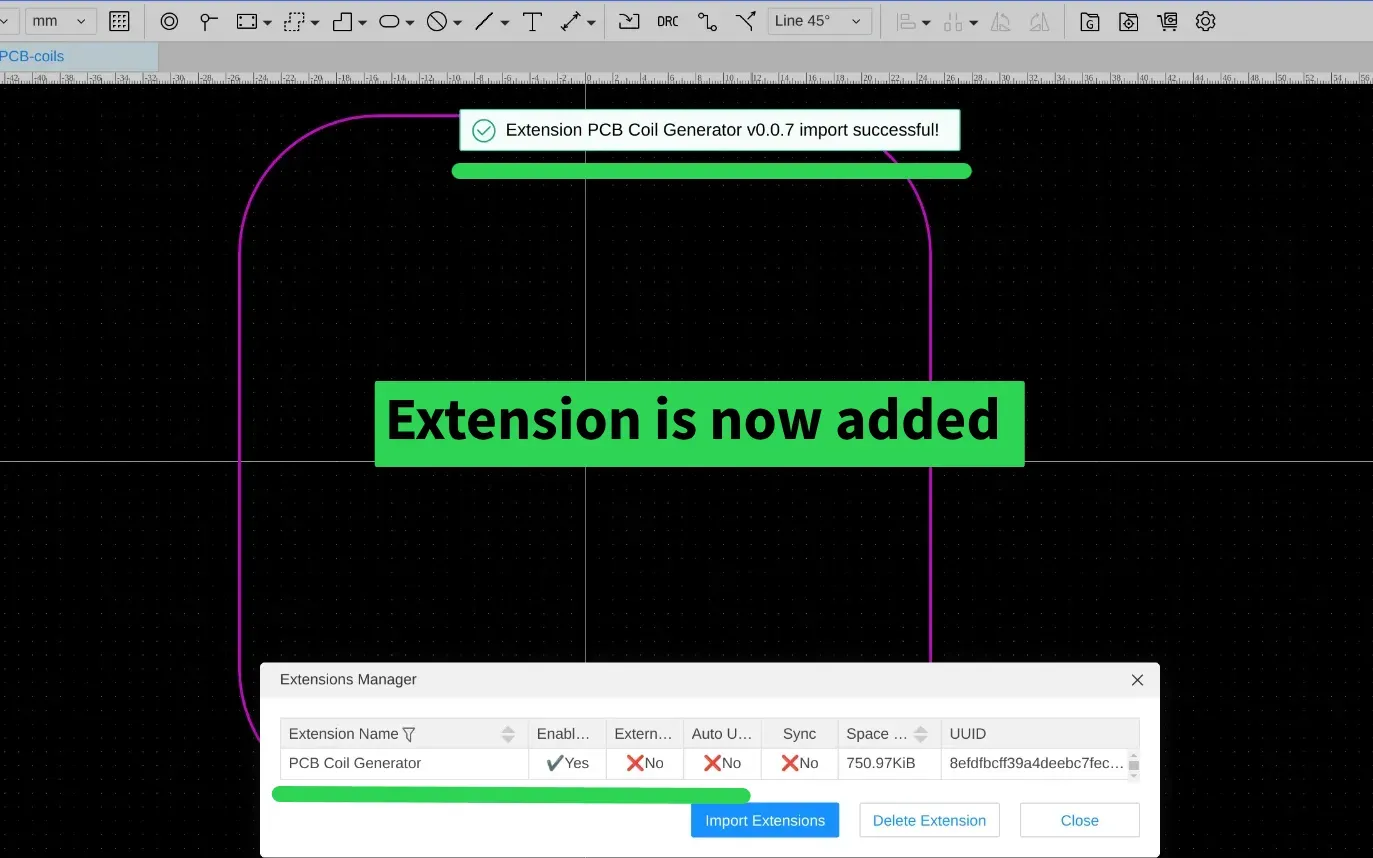Click the Sync column header

tap(800, 734)
